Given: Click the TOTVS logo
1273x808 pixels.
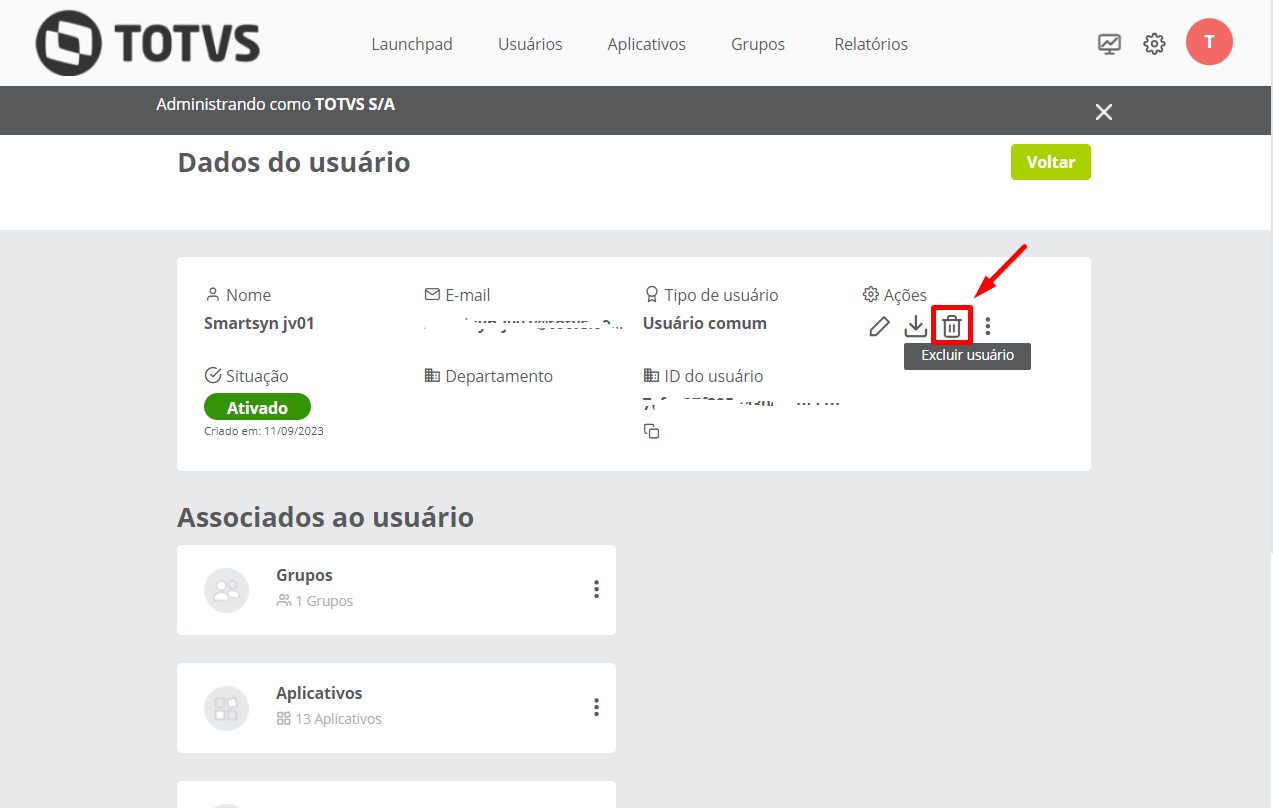Looking at the screenshot, I should click(148, 44).
